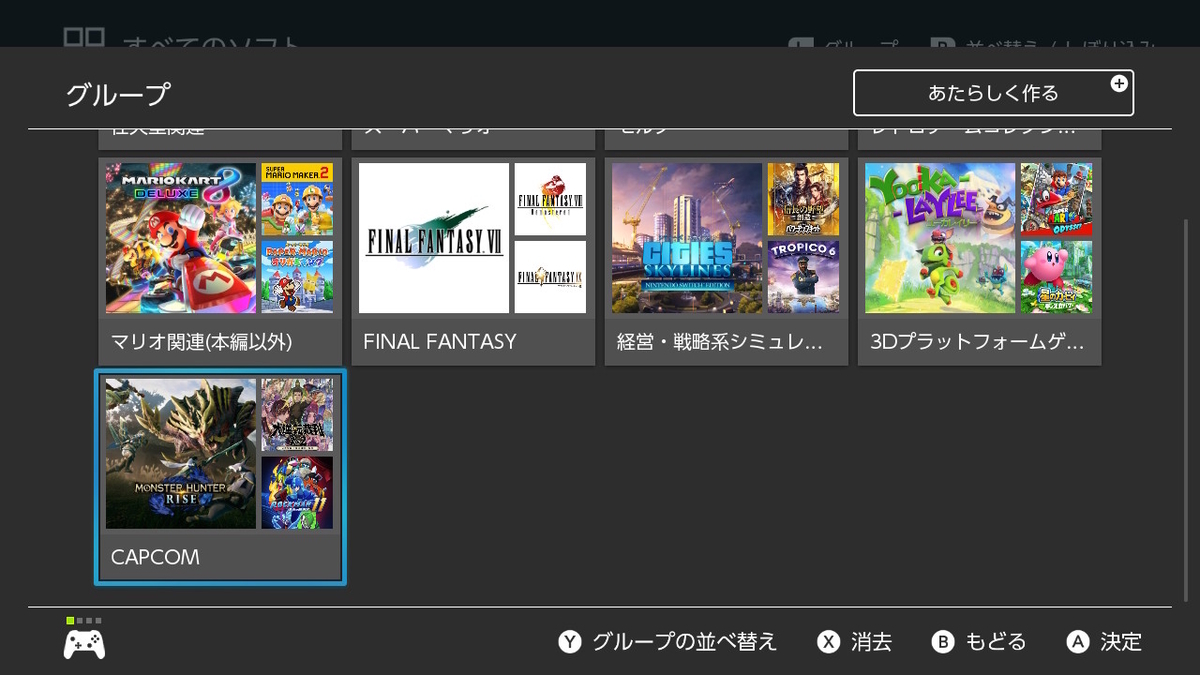
Task: Click the B button icon
Action: click(x=943, y=642)
